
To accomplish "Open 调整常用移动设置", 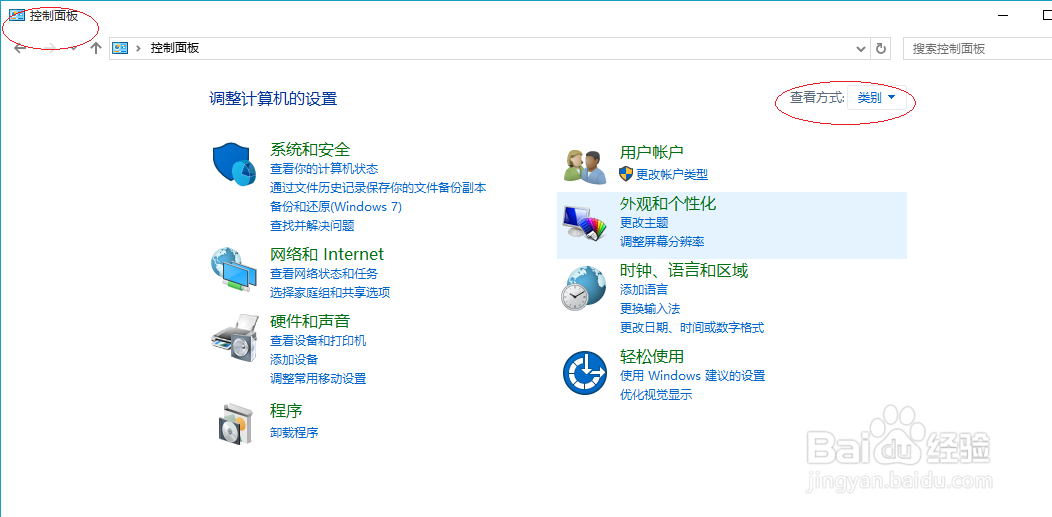I will click(x=318, y=379).
